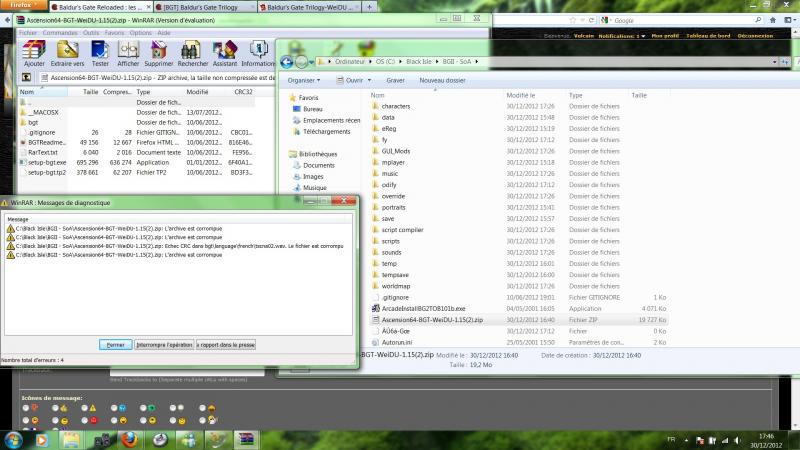Open the Google search engine dropdown
800x450 pixels.
click(606, 20)
